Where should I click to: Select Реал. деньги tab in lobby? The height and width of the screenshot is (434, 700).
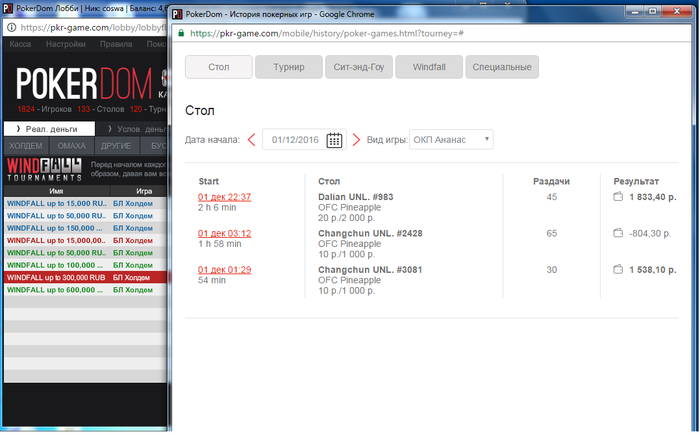tap(49, 129)
